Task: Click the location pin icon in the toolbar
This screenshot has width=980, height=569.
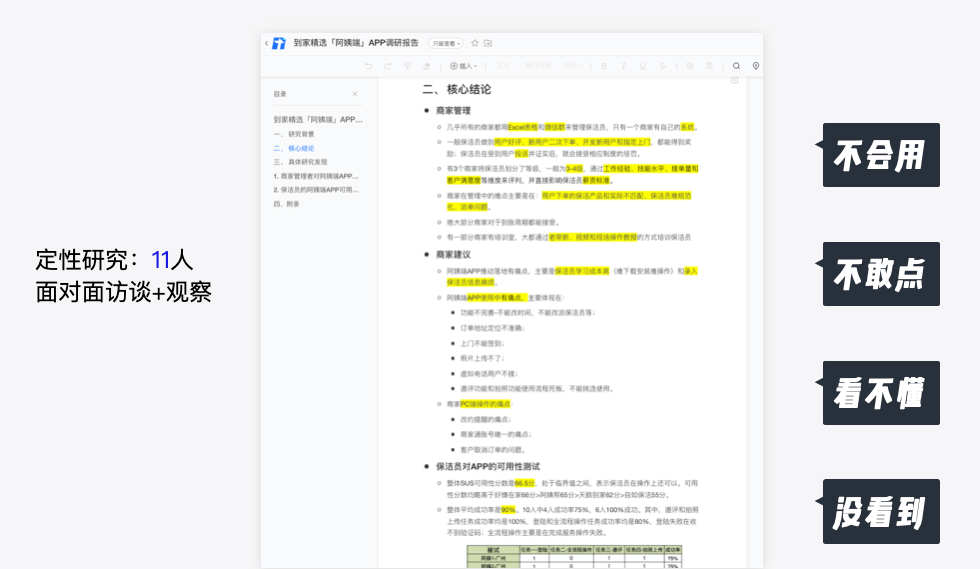Action: click(x=756, y=66)
